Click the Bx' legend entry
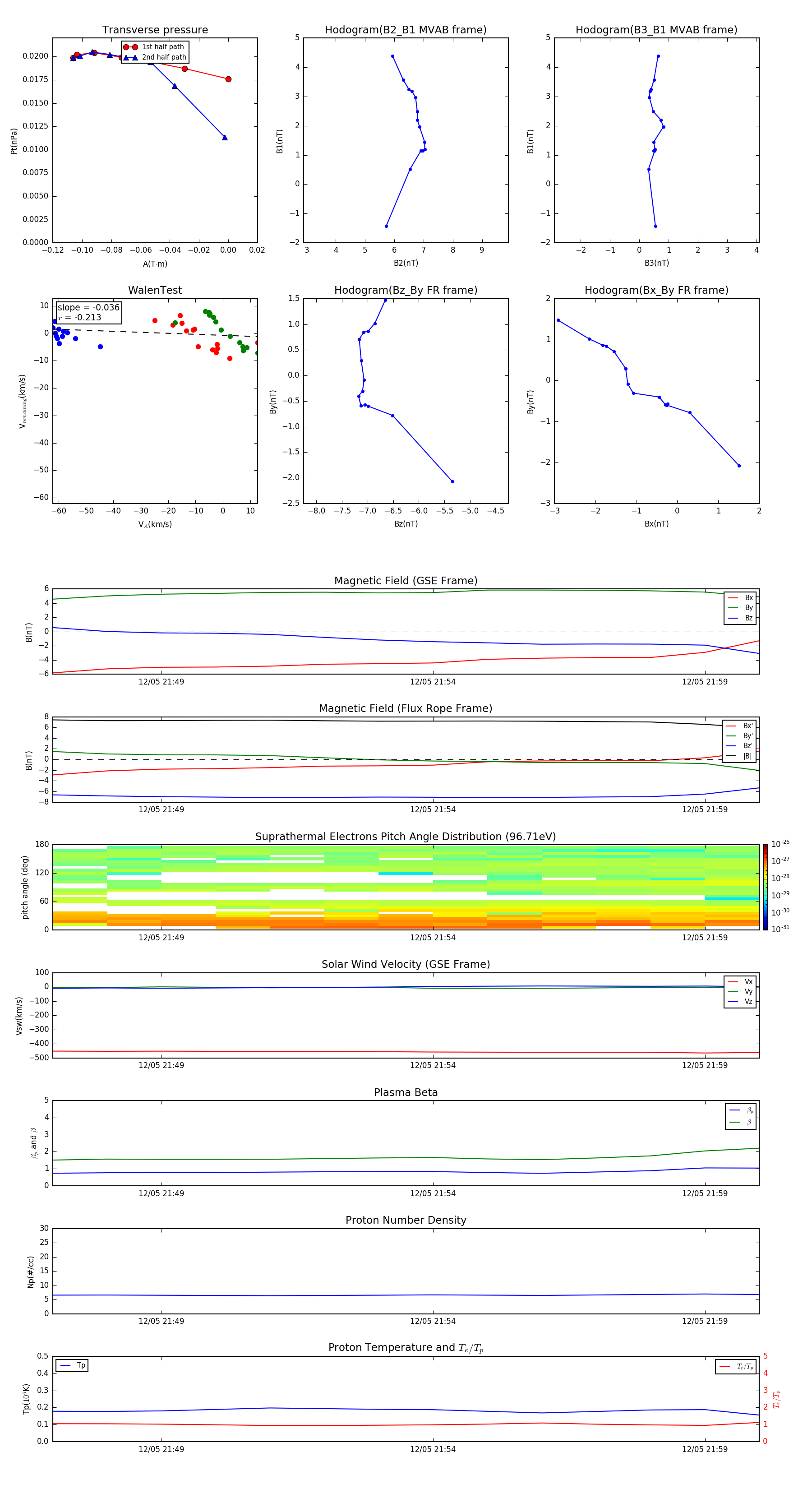 tap(739, 726)
